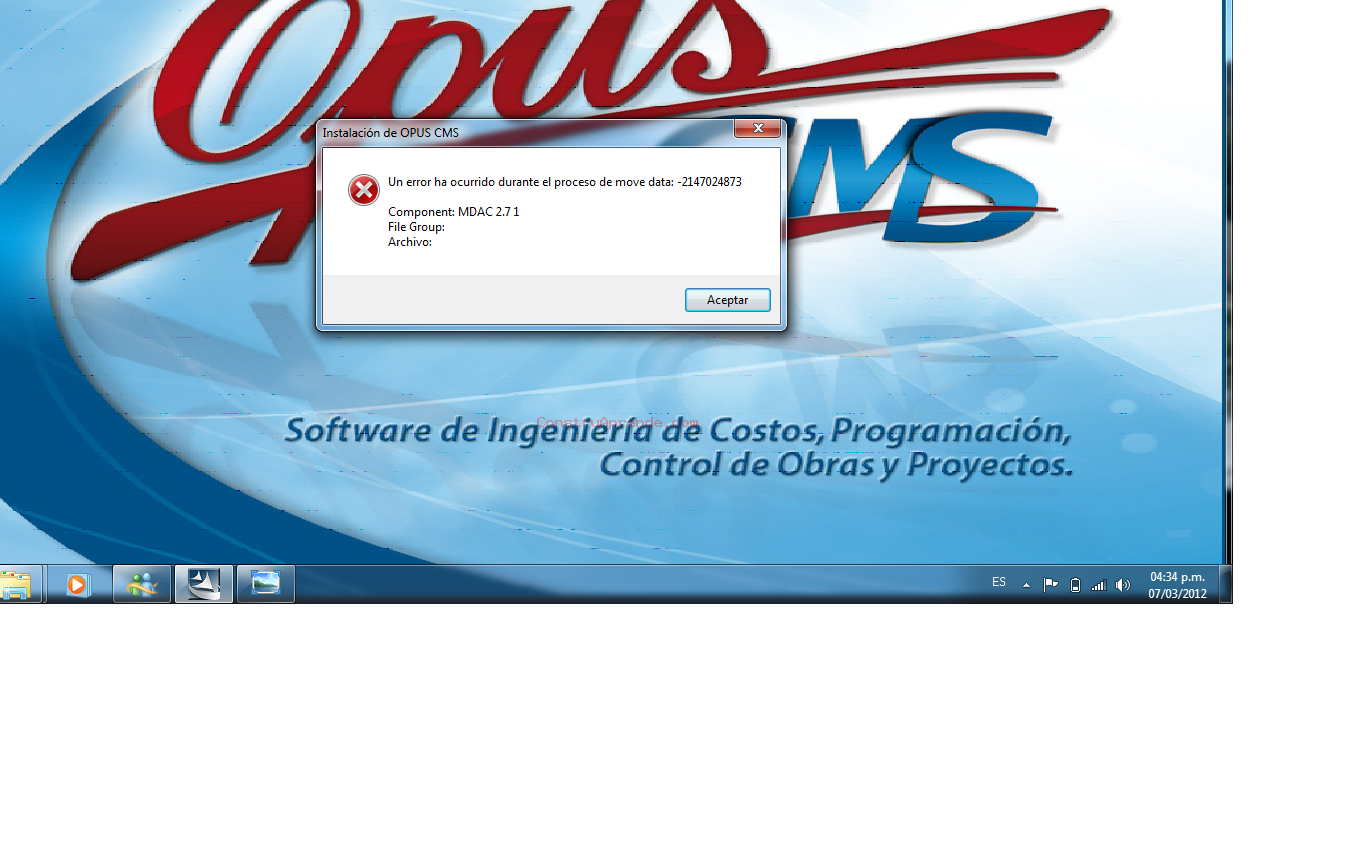Click the red error icon in the dialog
This screenshot has width=1366, height=853.
(364, 190)
